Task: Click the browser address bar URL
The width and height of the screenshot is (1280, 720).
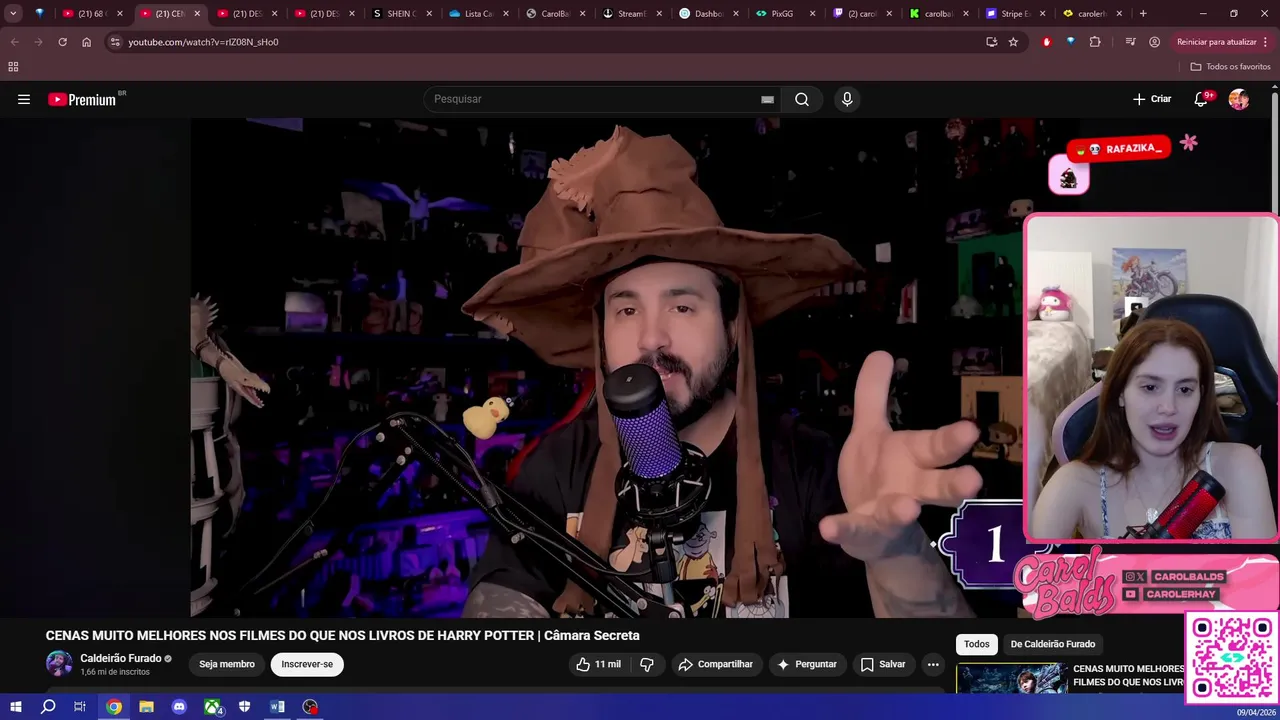Action: point(203,42)
